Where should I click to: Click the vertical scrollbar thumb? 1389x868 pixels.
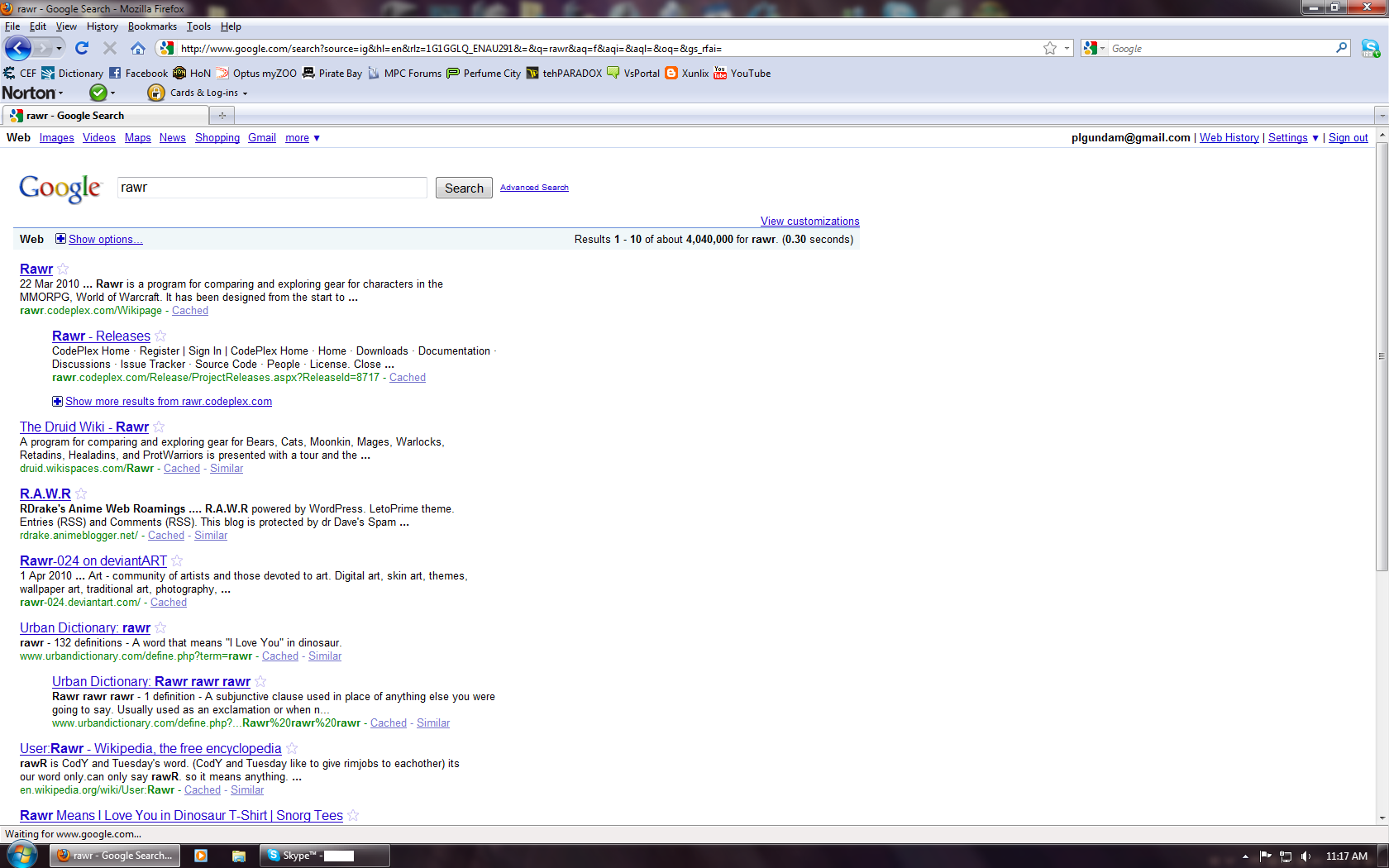coord(1382,356)
